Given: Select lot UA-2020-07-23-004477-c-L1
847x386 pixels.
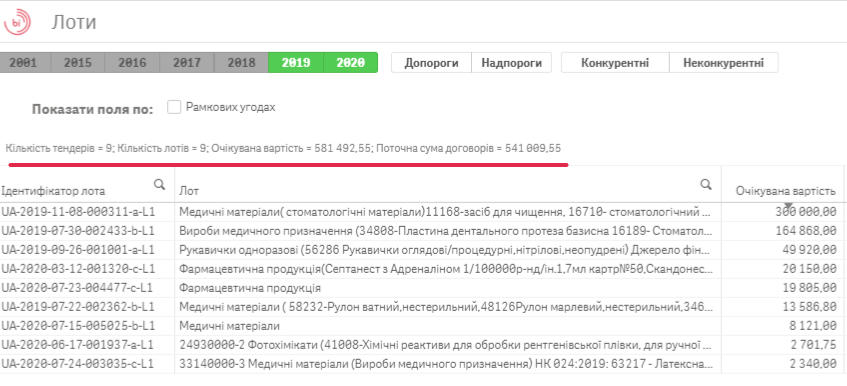Looking at the screenshot, I should point(78,288).
